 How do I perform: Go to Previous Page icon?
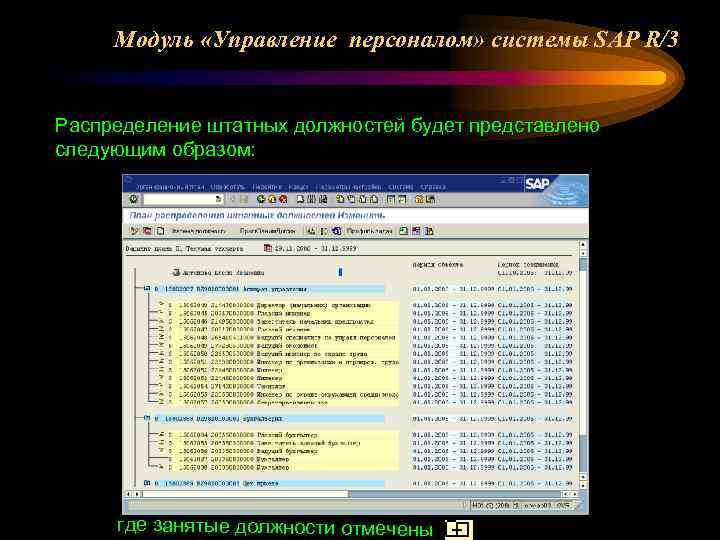(x=351, y=199)
